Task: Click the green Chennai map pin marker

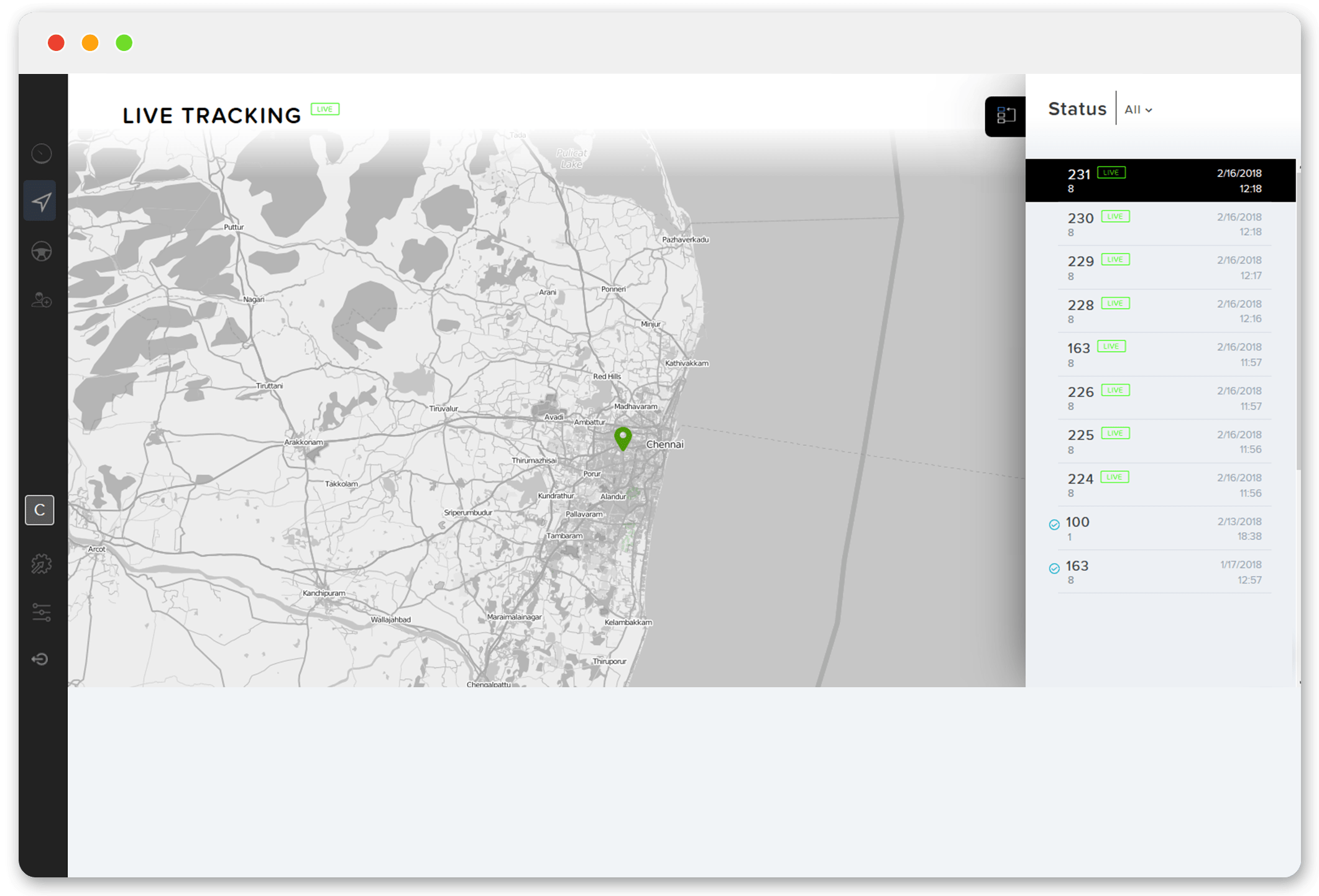Action: pos(623,439)
